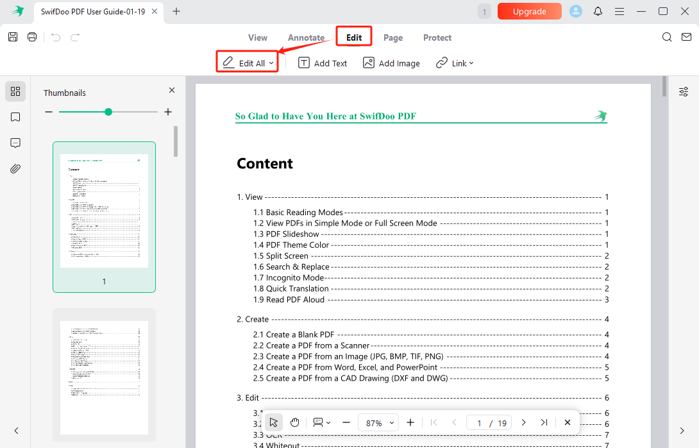Select the Hand tool
The image size is (700, 448).
tap(295, 422)
